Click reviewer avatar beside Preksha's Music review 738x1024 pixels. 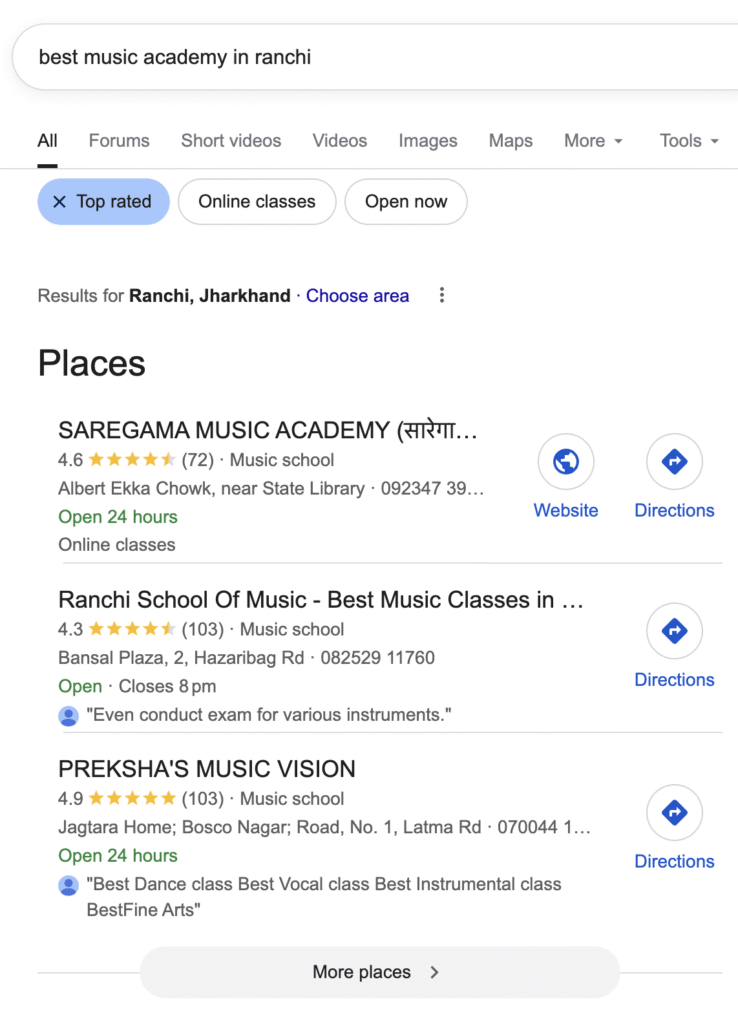click(69, 885)
